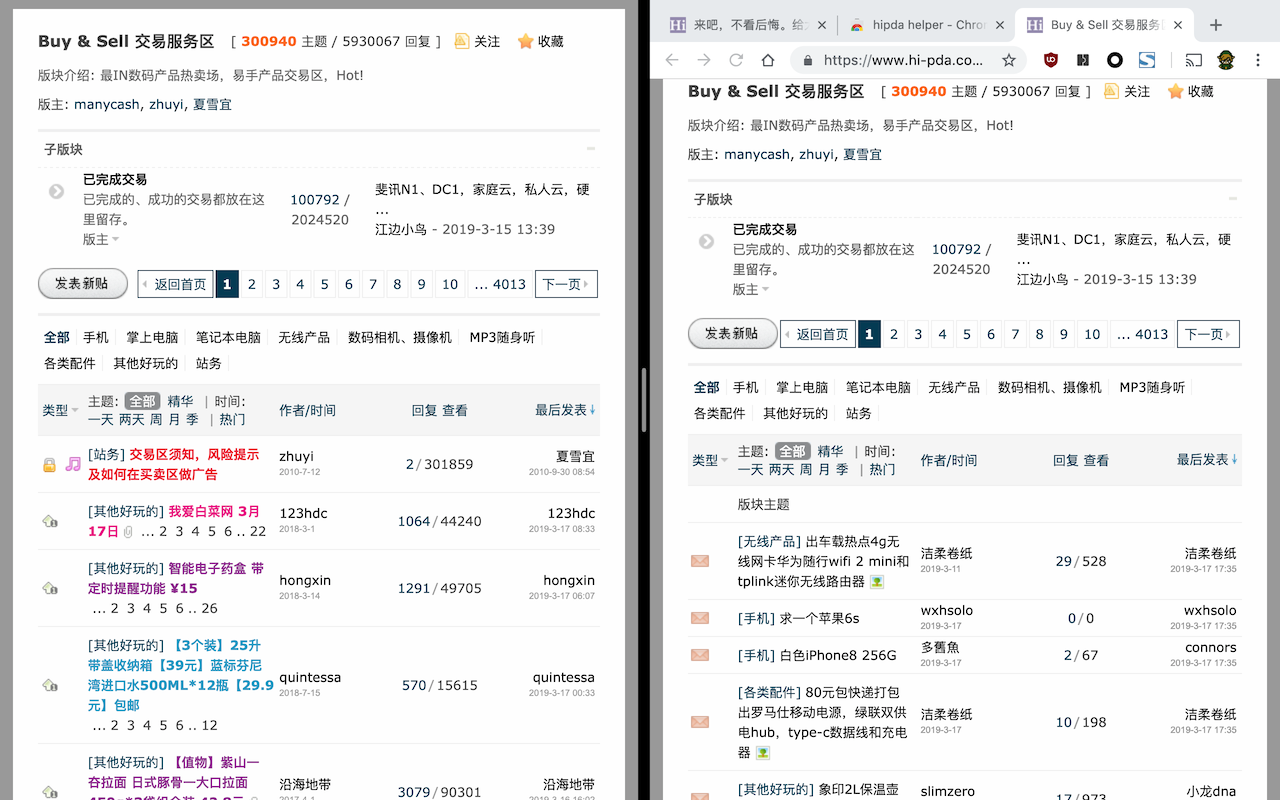Bookmark page with address bar star
1280x800 pixels.
click(1009, 60)
